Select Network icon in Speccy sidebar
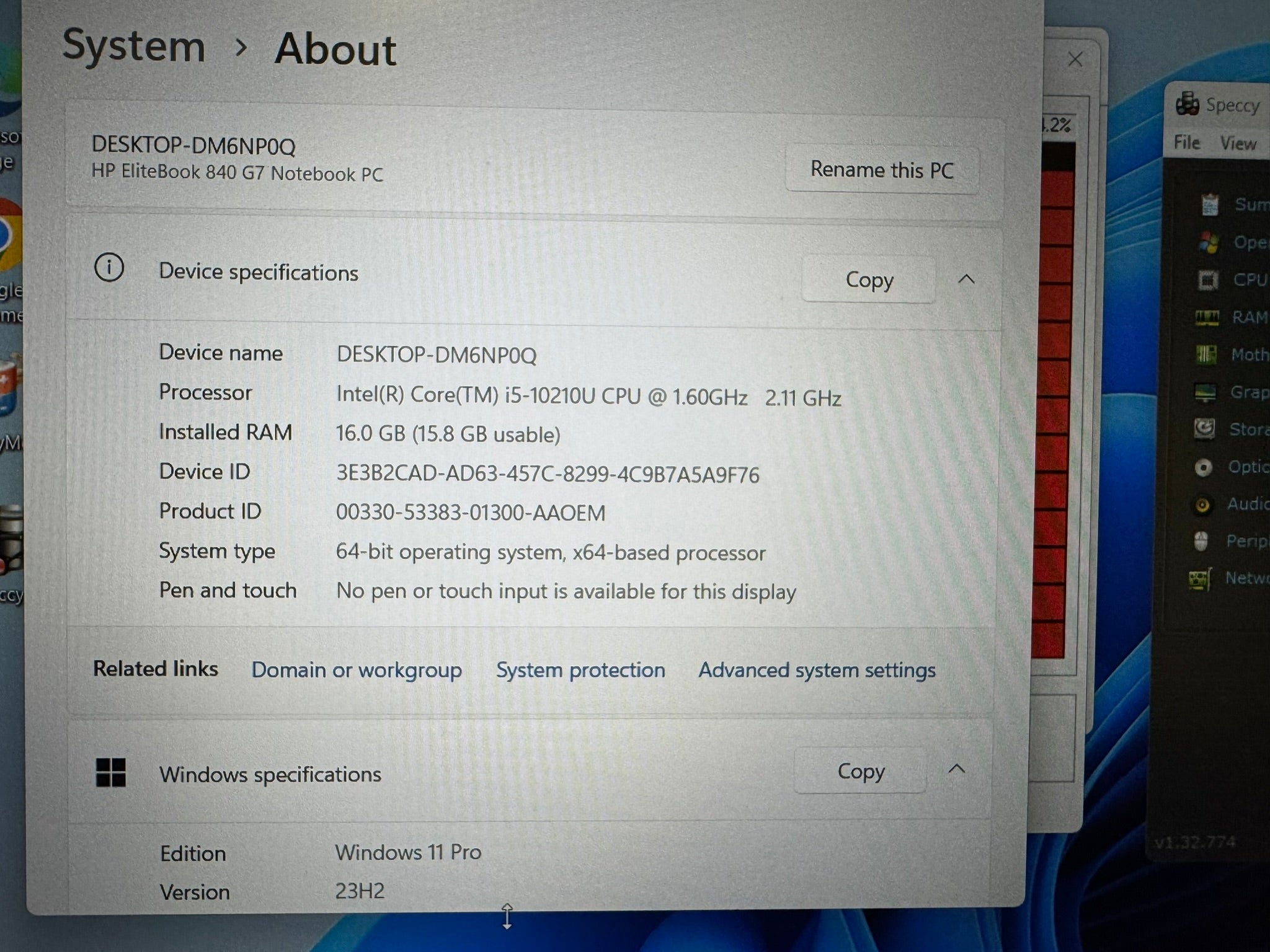Screen dimensions: 1270x952 pyautogui.click(x=1200, y=579)
